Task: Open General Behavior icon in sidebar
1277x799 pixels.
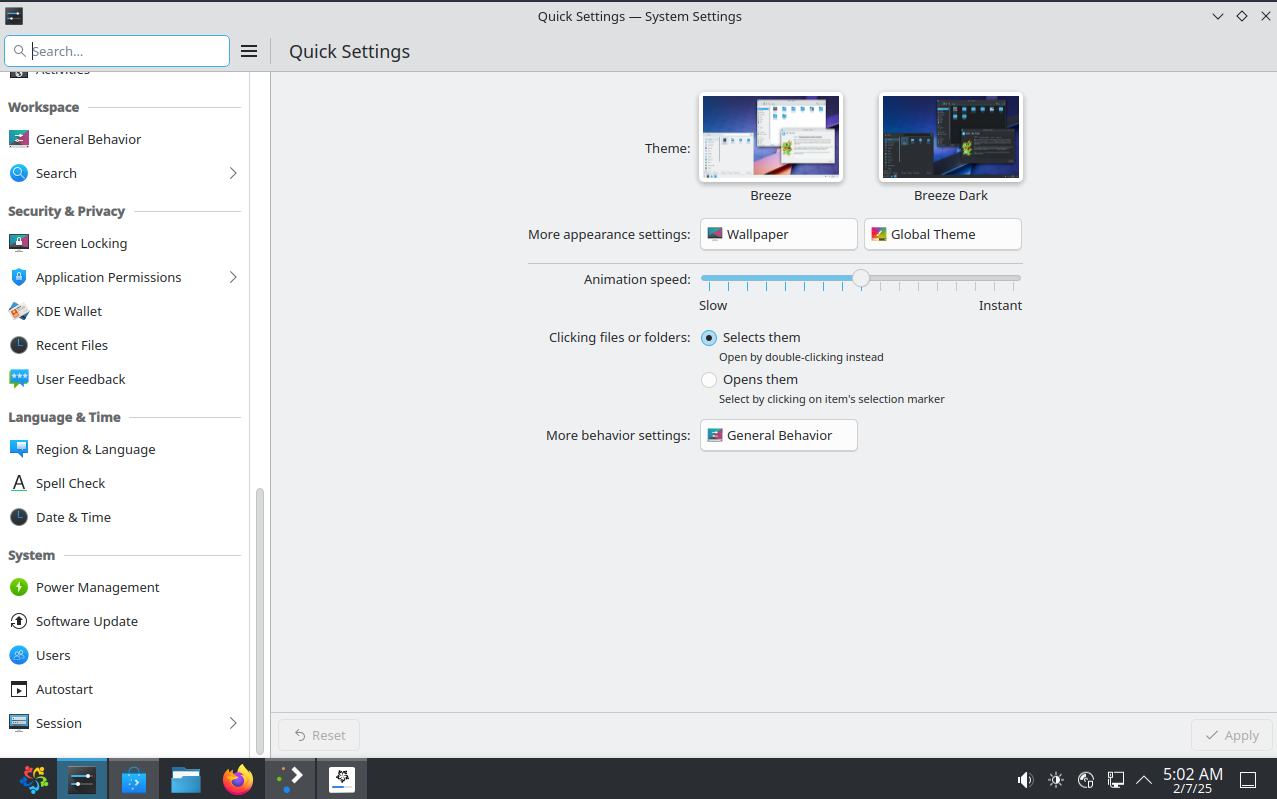Action: pyautogui.click(x=19, y=139)
